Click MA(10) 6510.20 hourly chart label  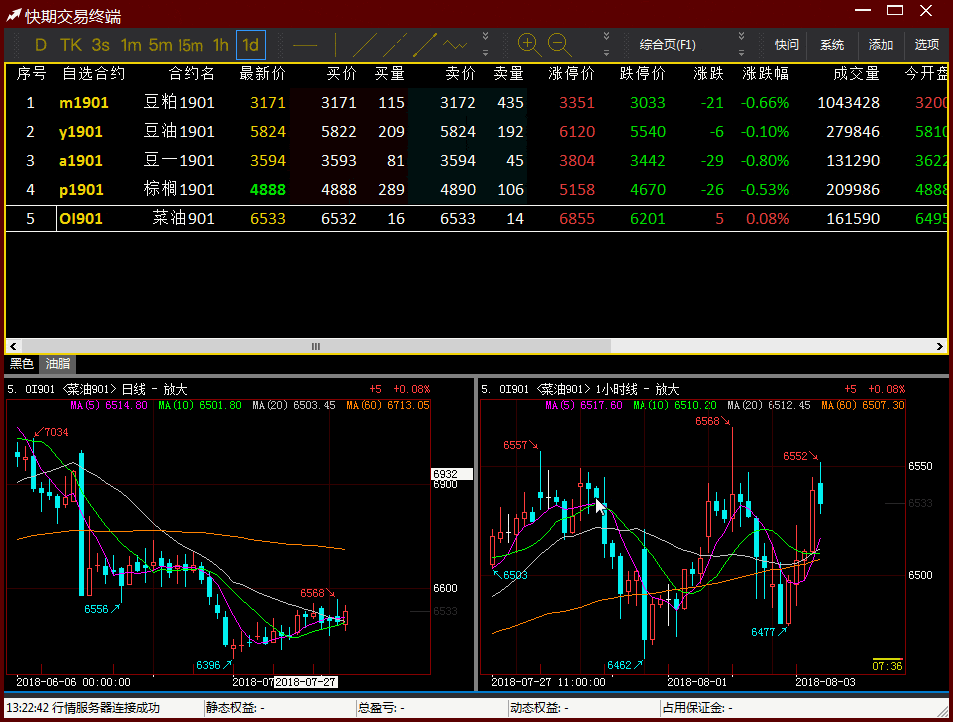tap(675, 405)
